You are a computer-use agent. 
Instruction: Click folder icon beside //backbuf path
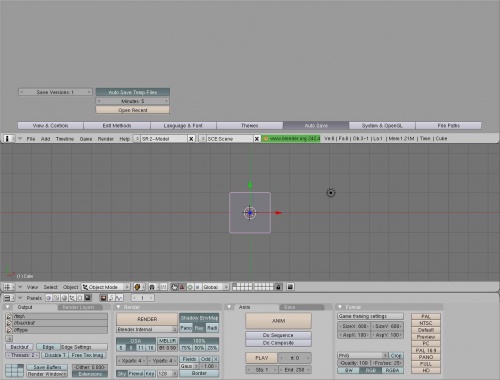coord(9,323)
